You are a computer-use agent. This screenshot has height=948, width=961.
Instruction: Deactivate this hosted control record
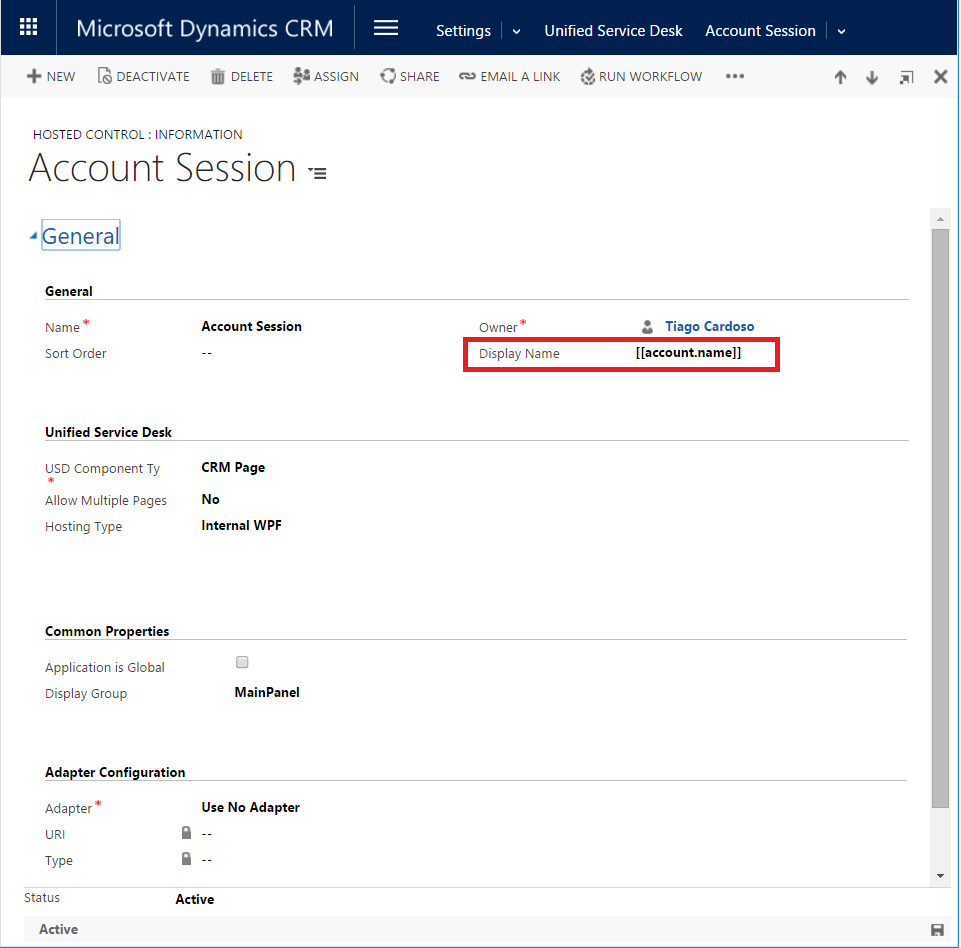(x=143, y=77)
